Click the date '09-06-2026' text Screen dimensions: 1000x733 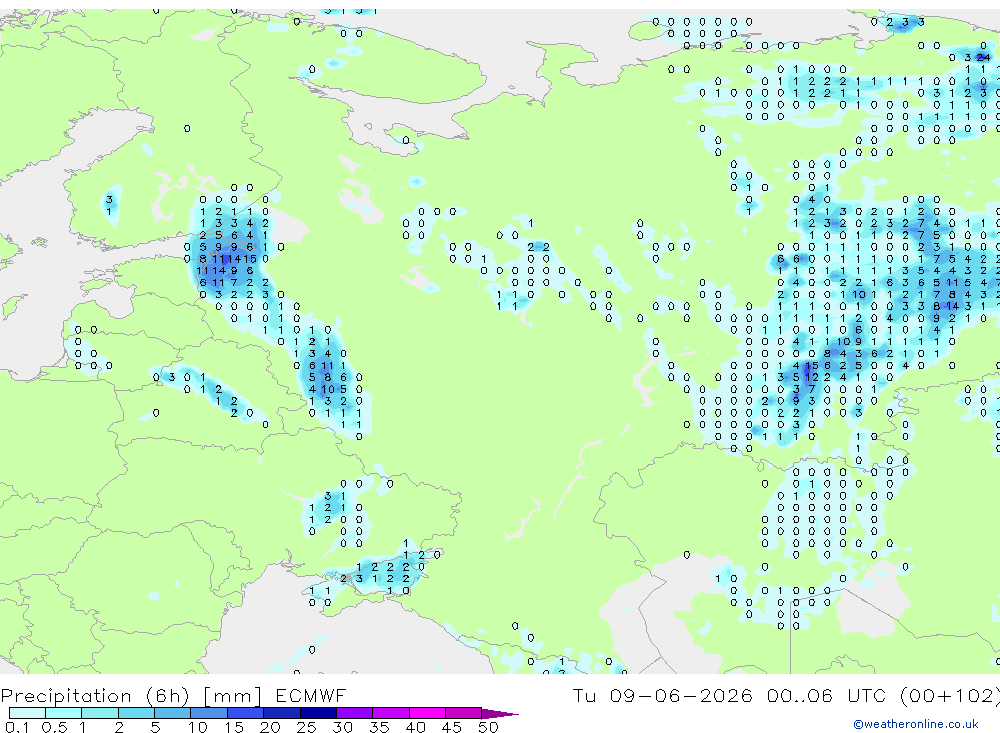point(681,696)
